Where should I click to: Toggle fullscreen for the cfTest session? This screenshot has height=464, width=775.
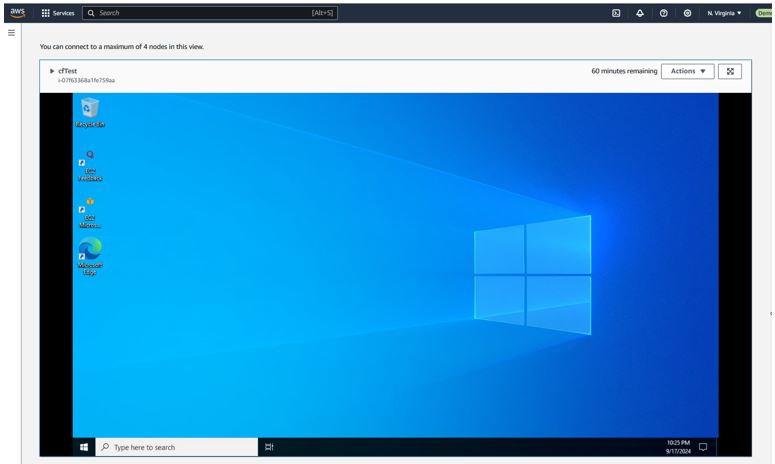(x=730, y=71)
